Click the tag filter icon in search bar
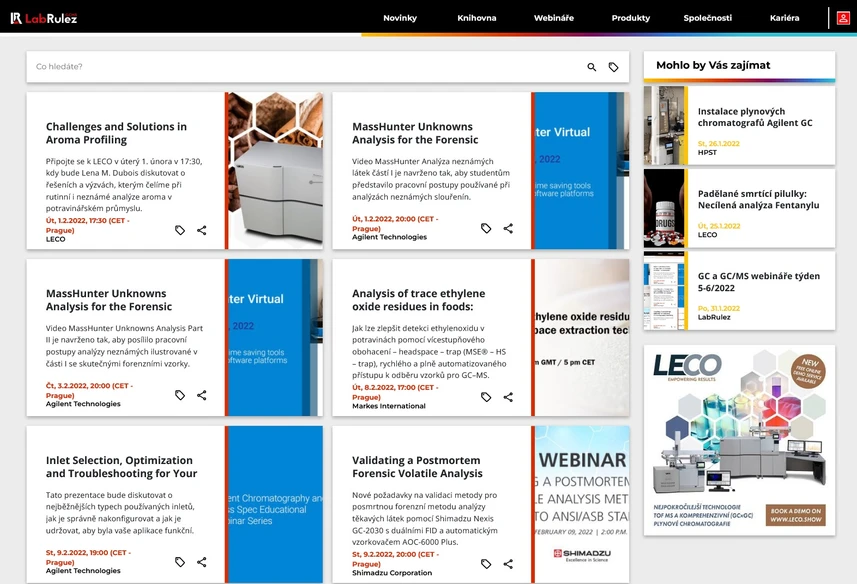The width and height of the screenshot is (857, 584). tap(613, 67)
